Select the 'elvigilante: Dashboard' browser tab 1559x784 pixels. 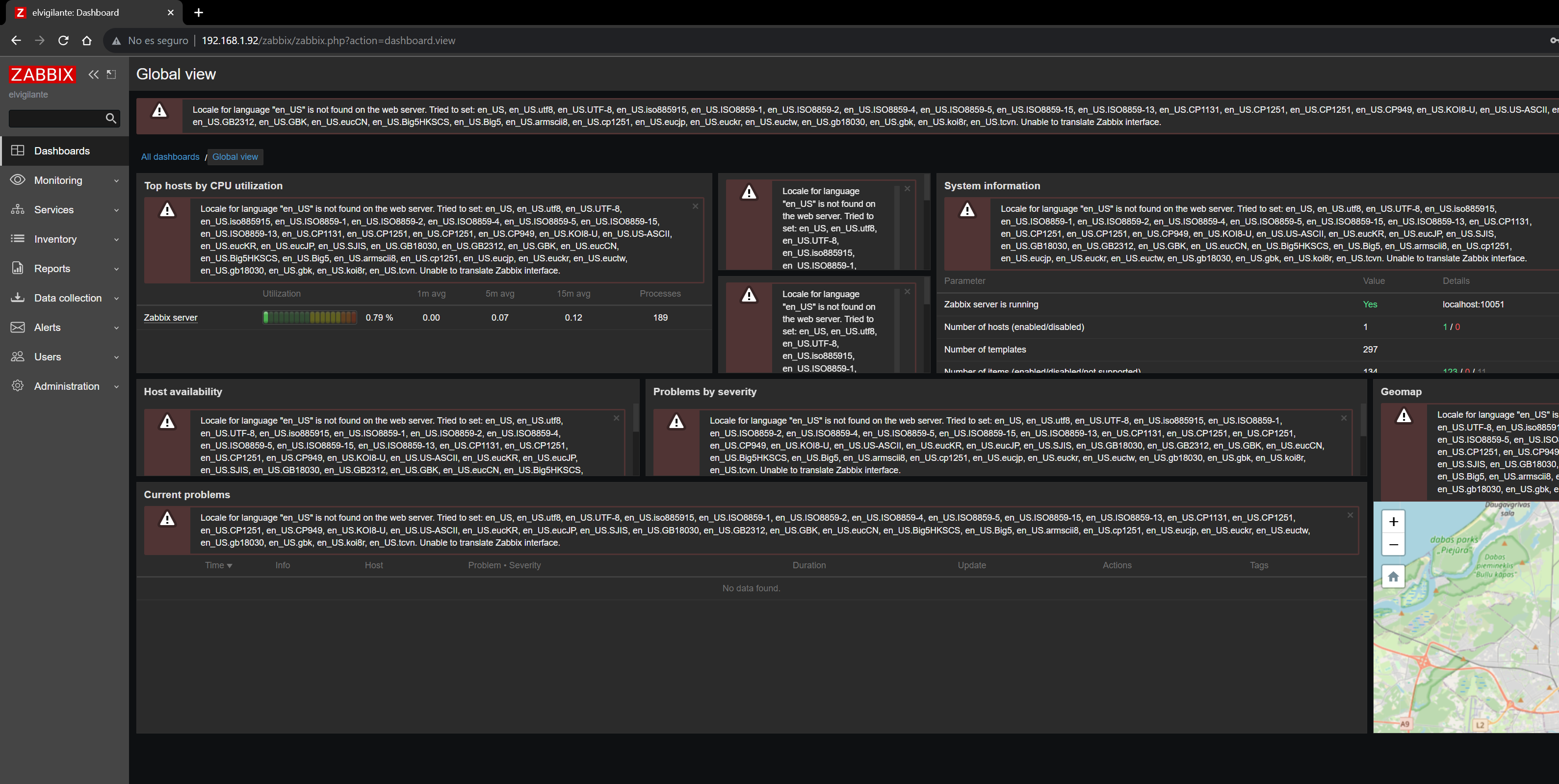coord(94,13)
